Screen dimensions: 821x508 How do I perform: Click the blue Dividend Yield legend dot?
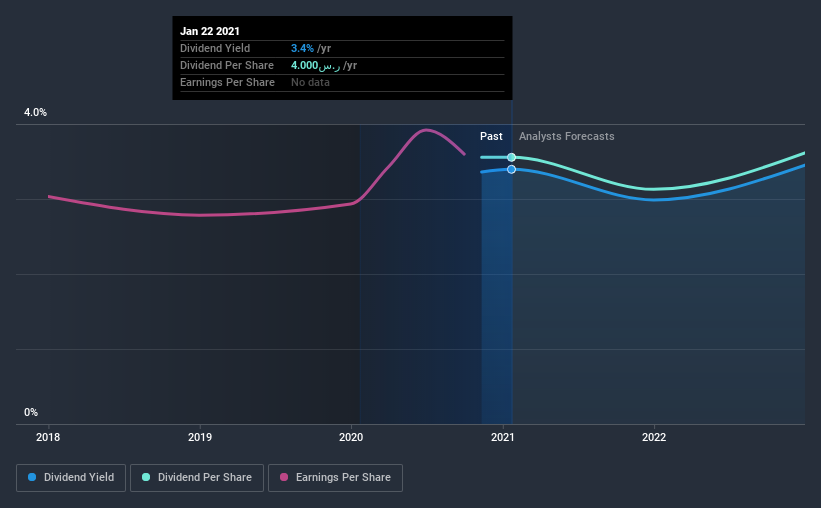(x=32, y=477)
